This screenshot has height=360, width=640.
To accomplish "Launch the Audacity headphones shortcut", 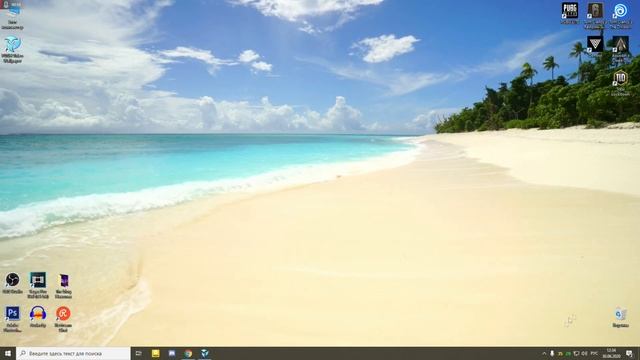I will pyautogui.click(x=38, y=317).
